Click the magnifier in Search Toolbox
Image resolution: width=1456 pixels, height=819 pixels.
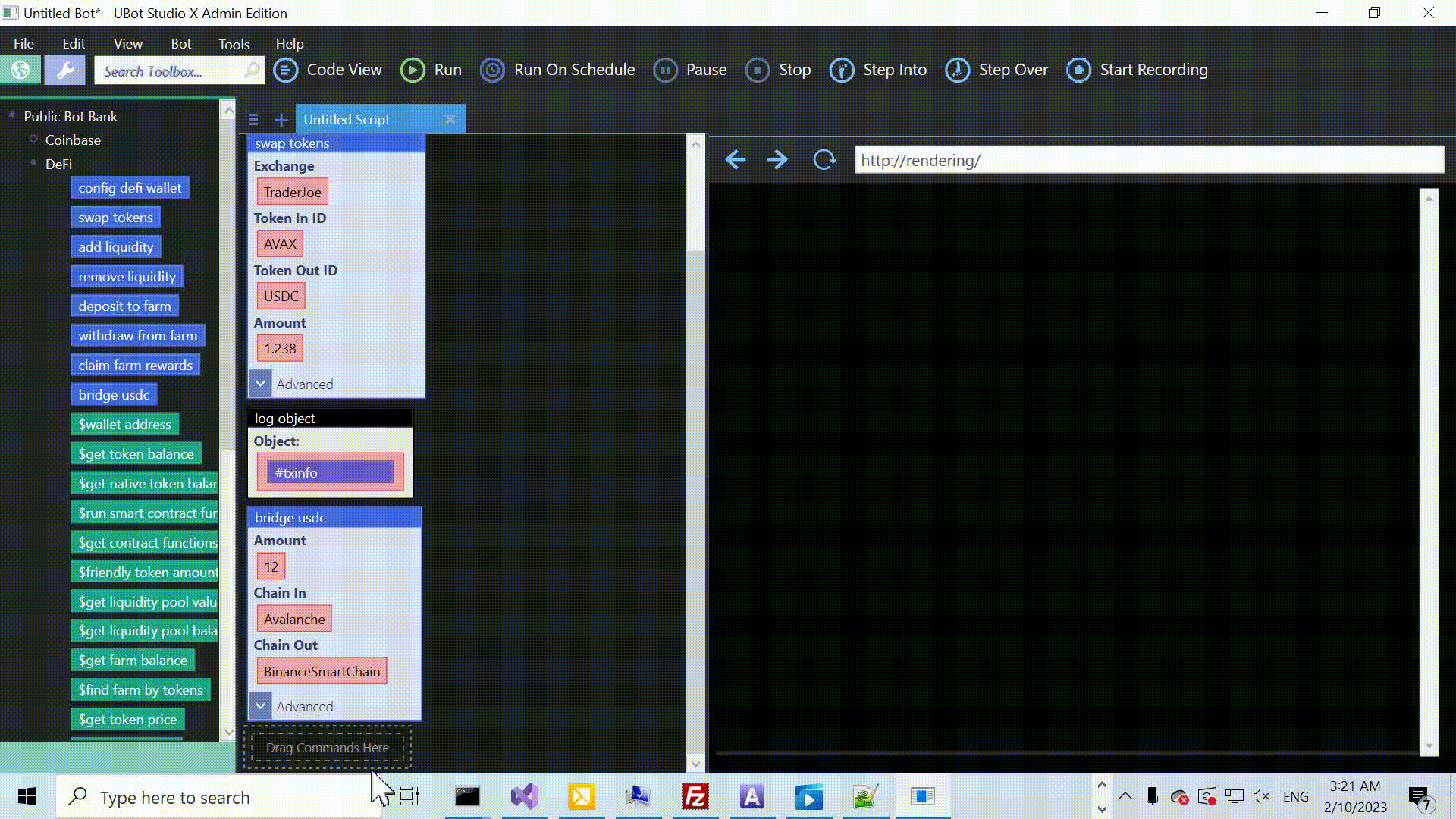[251, 71]
